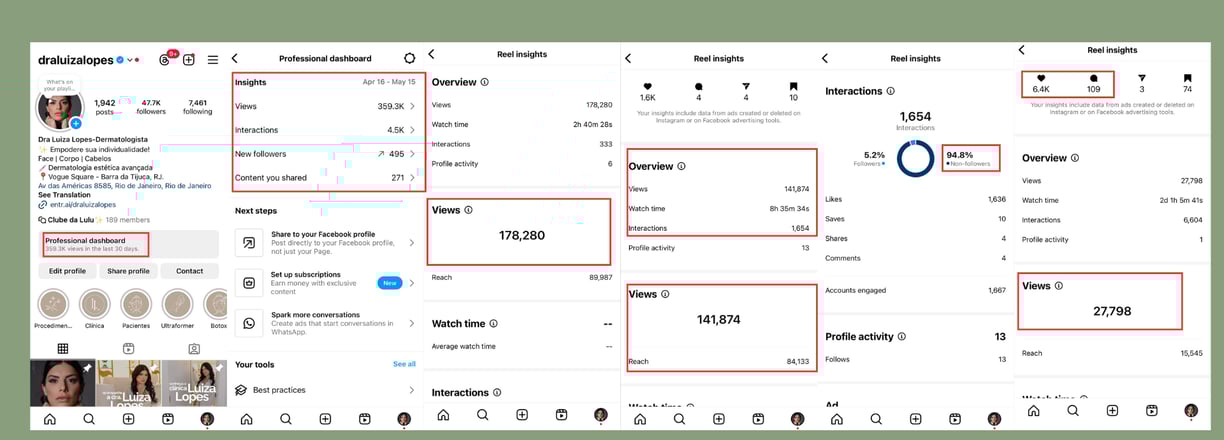The image size is (1224, 440).
Task: Open Threads icon on draluizalopes profile header
Action: 165,60
